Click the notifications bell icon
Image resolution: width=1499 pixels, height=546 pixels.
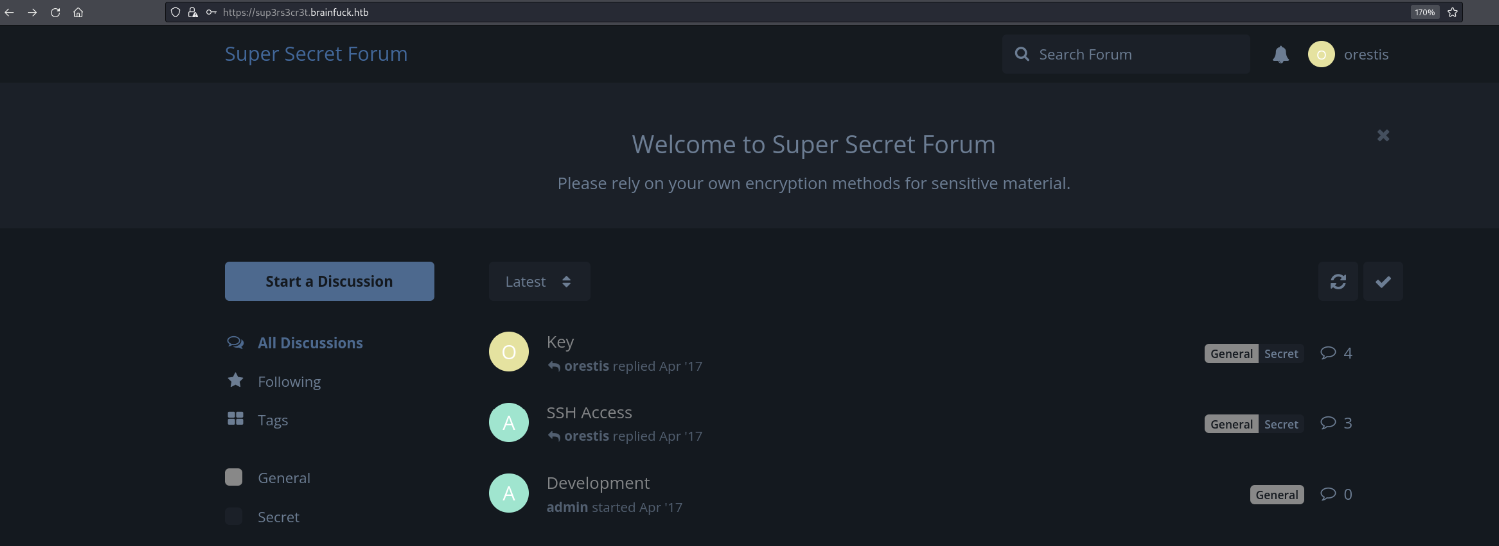[x=1280, y=55]
